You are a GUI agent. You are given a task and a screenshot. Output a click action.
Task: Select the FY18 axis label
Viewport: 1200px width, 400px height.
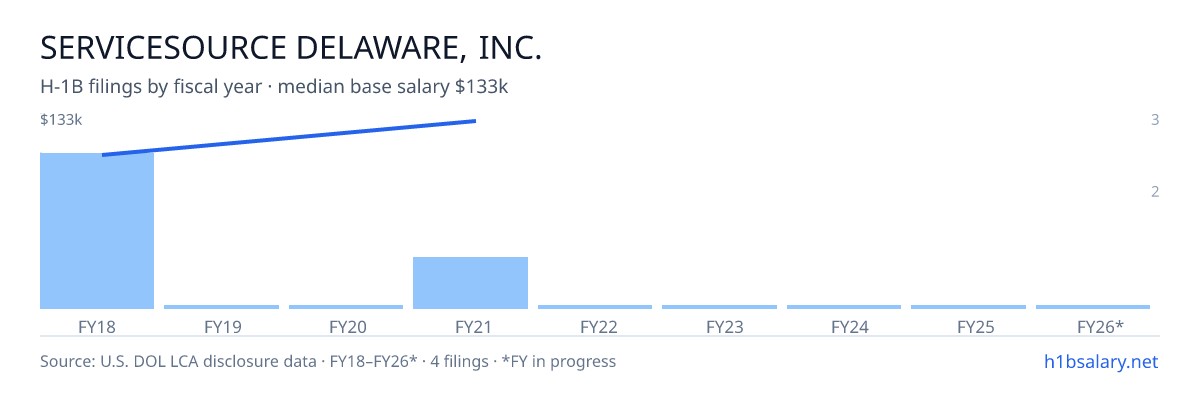97,326
